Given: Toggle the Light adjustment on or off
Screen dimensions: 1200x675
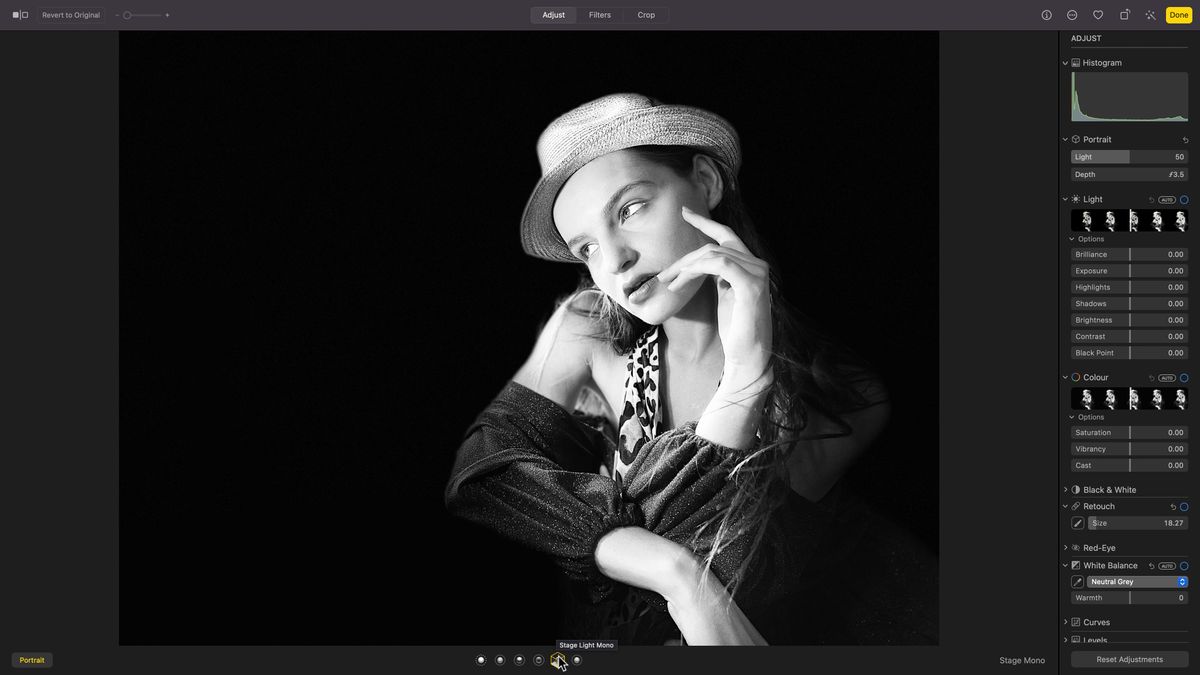Looking at the screenshot, I should [x=1184, y=199].
